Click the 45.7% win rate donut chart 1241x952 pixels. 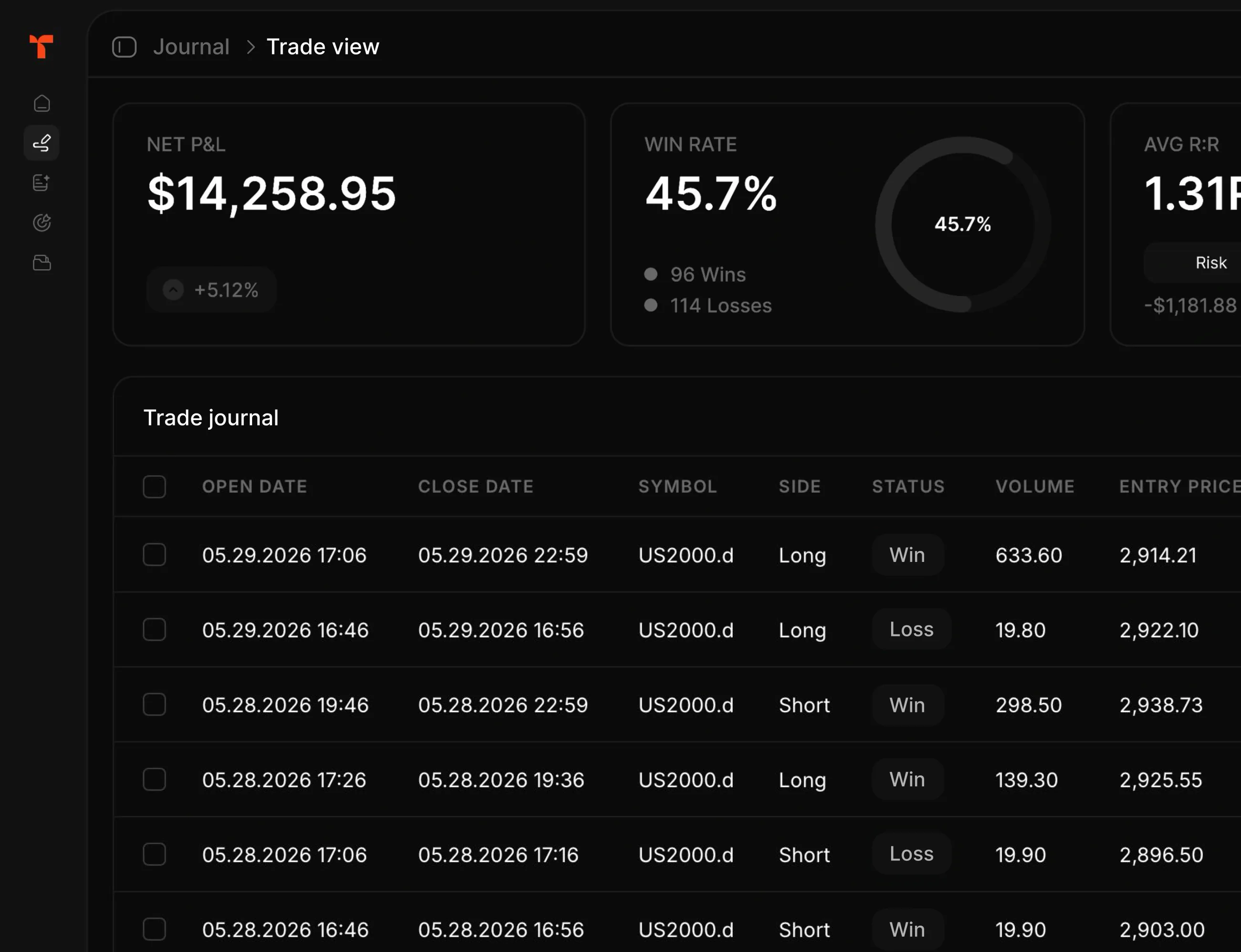pos(963,224)
